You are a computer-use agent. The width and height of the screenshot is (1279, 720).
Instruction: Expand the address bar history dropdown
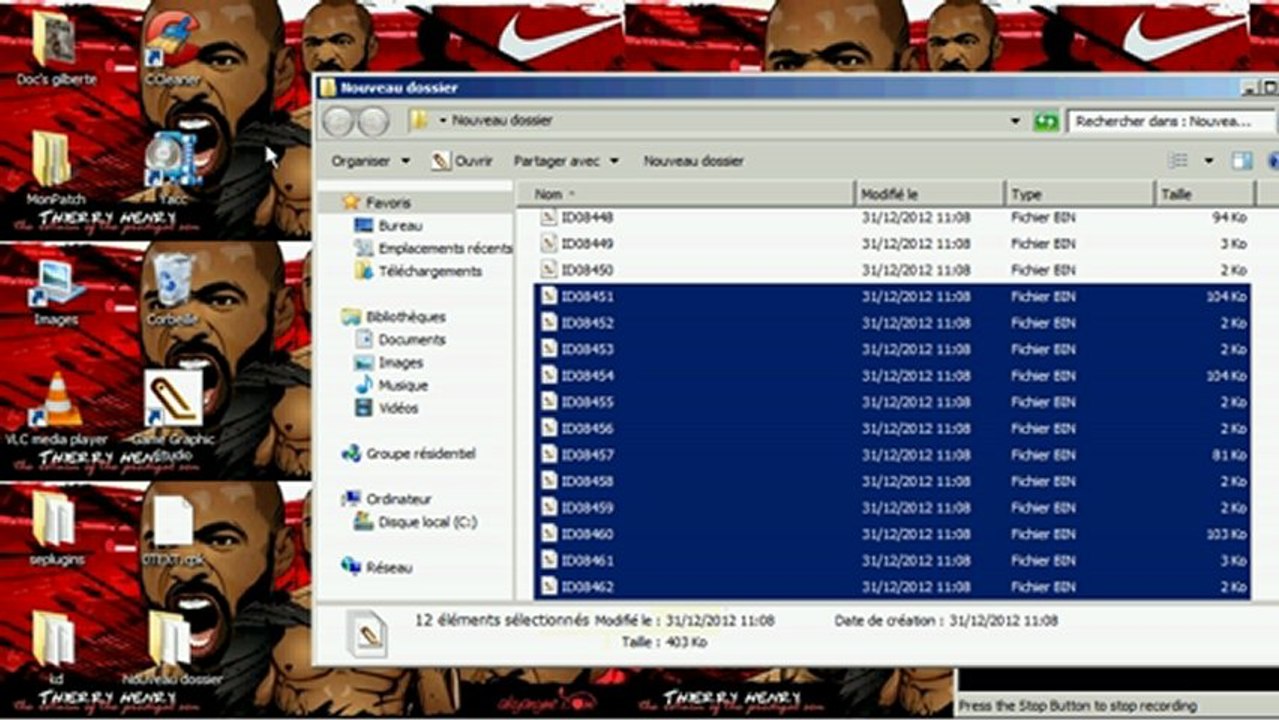pyautogui.click(x=1015, y=121)
